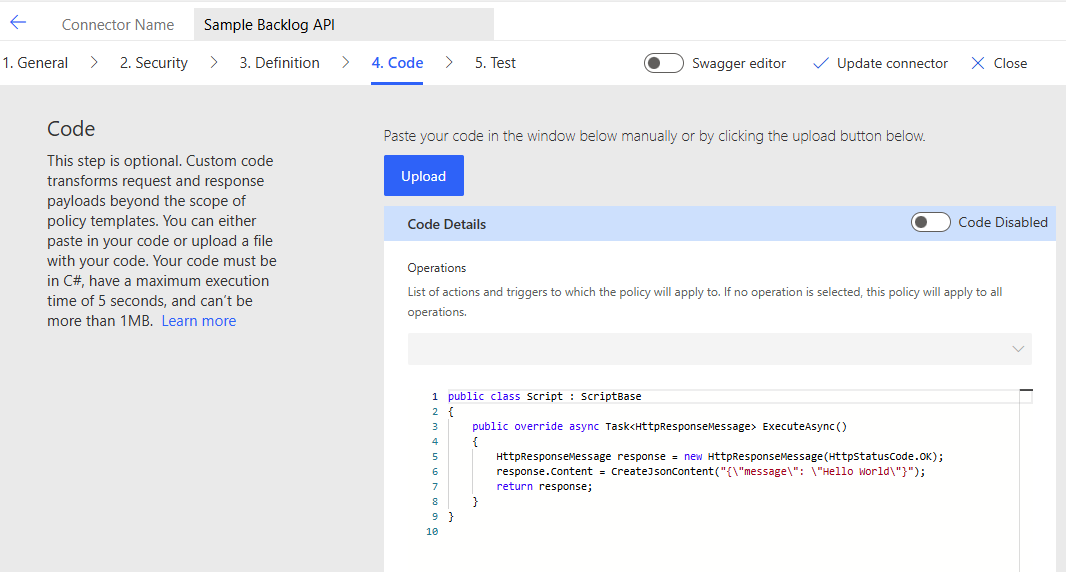Viewport: 1066px width, 572px height.
Task: Toggle the Code Disabled switch
Action: [930, 222]
